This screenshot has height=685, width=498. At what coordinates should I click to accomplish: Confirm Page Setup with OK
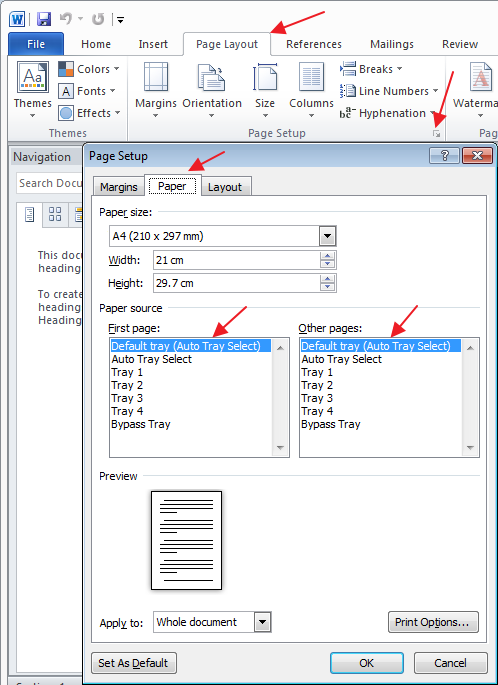click(367, 663)
